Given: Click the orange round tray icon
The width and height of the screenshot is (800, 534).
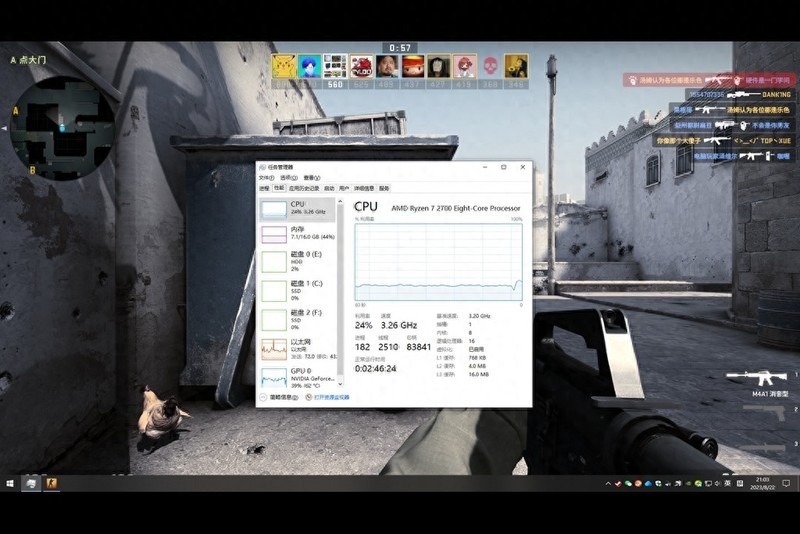Looking at the screenshot, I should (x=638, y=484).
